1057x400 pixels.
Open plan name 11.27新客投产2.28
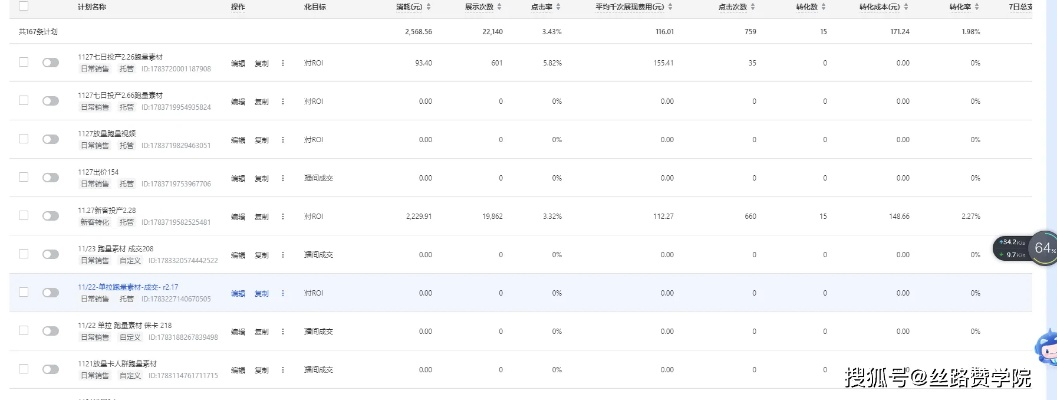tap(107, 210)
